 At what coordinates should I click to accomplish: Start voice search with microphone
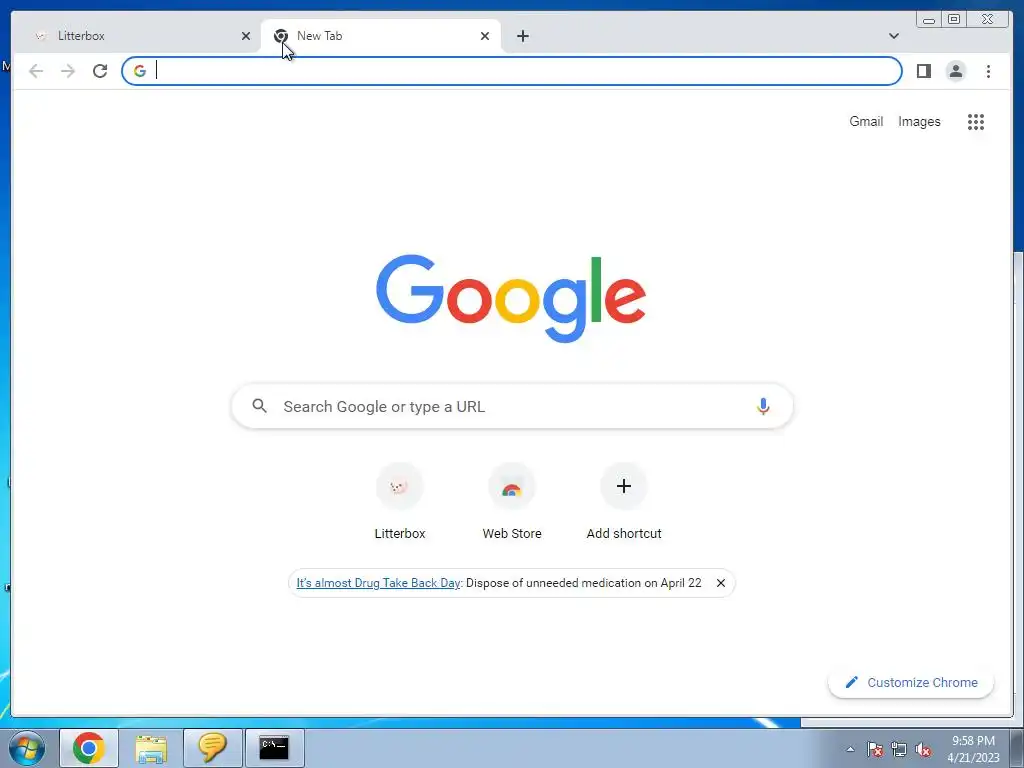click(763, 406)
